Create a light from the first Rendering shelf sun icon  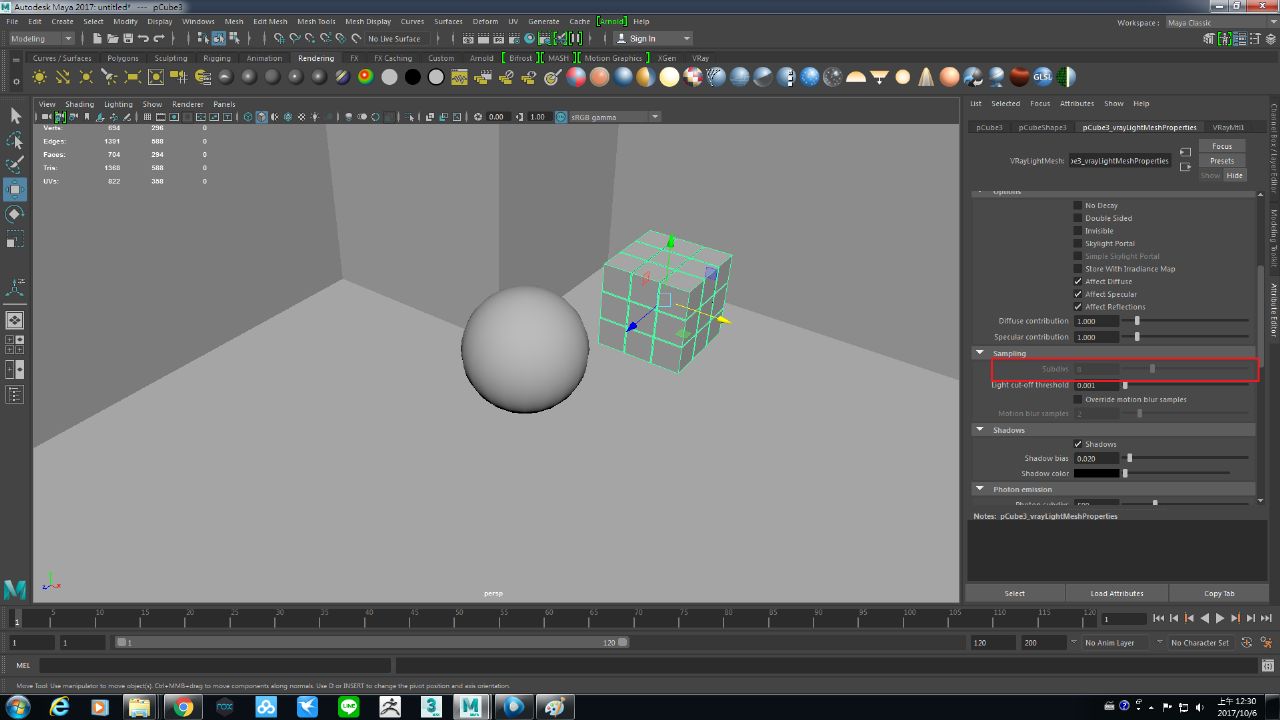(x=40, y=77)
